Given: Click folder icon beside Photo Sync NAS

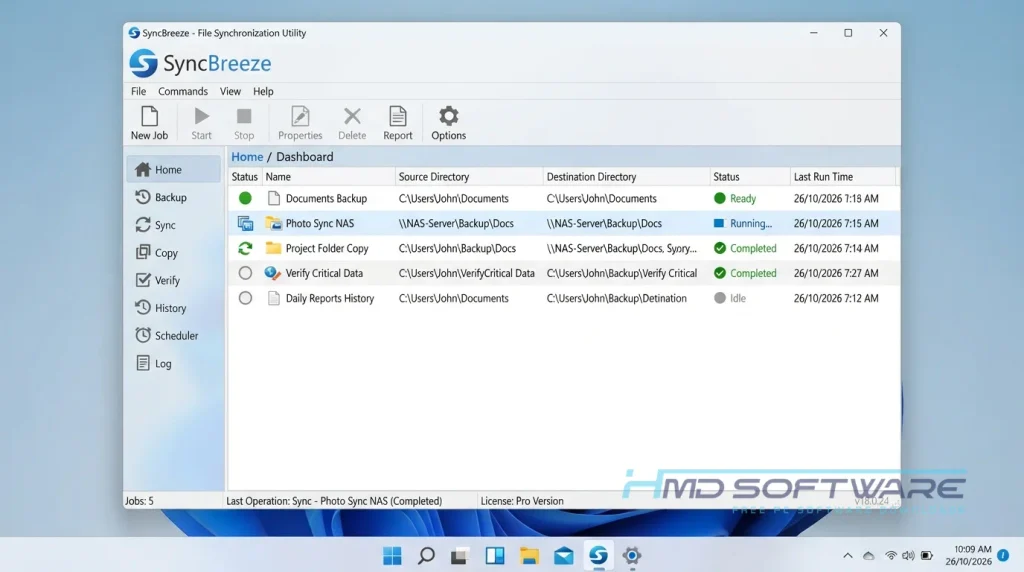Looking at the screenshot, I should coord(274,223).
